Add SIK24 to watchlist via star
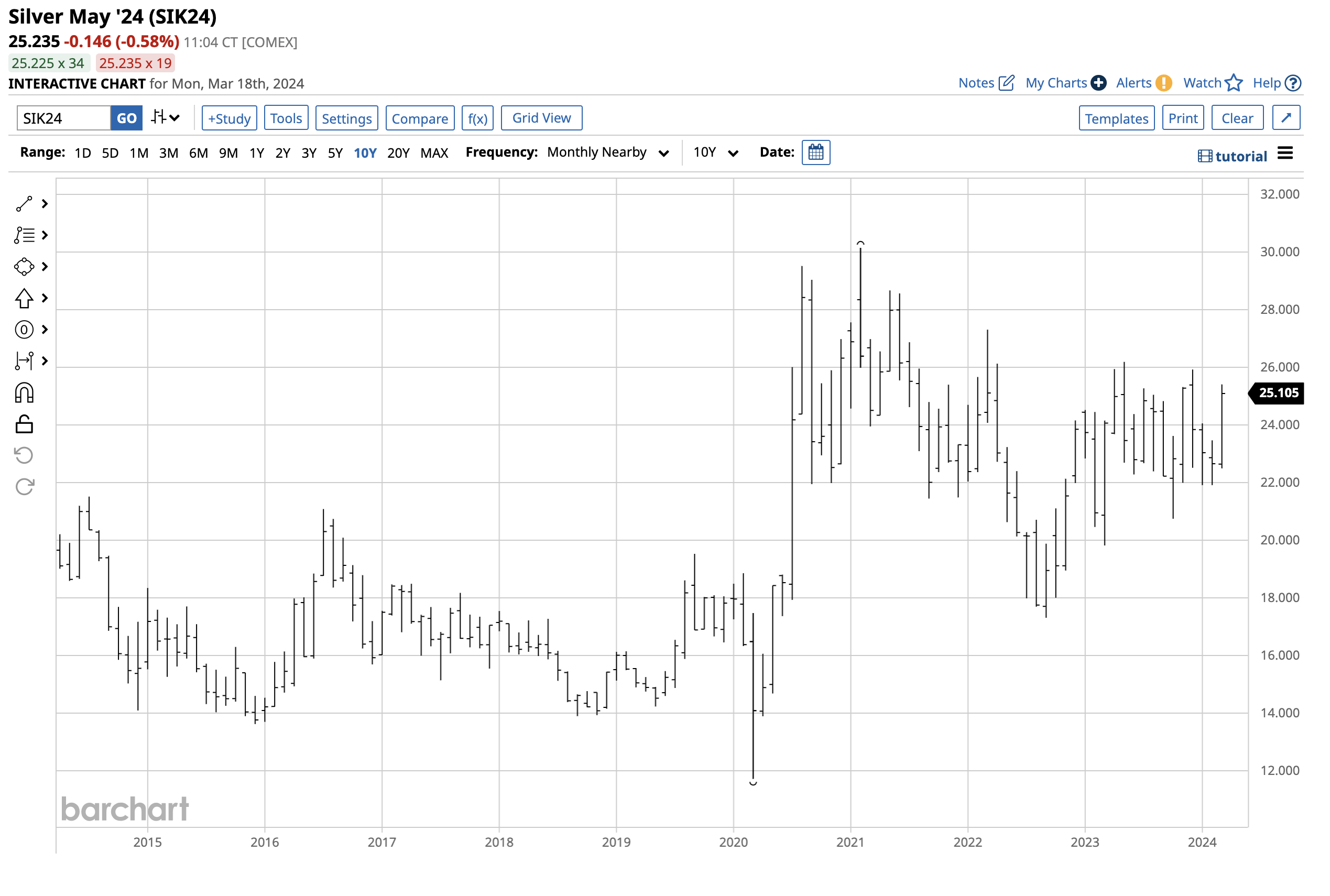The width and height of the screenshot is (1330, 896). coord(1234,82)
